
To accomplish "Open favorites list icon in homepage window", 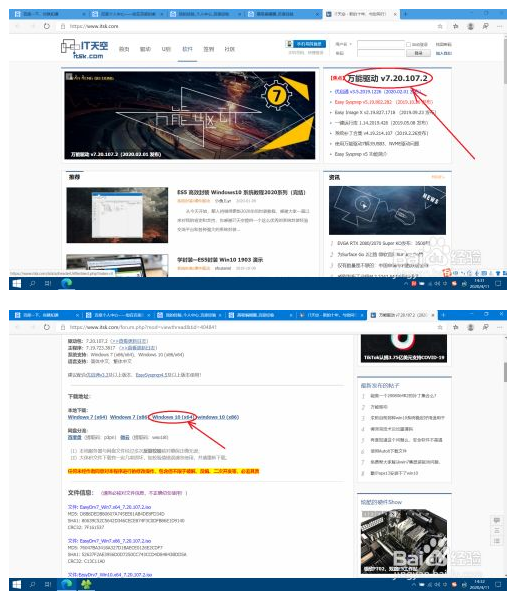I will pos(456,26).
